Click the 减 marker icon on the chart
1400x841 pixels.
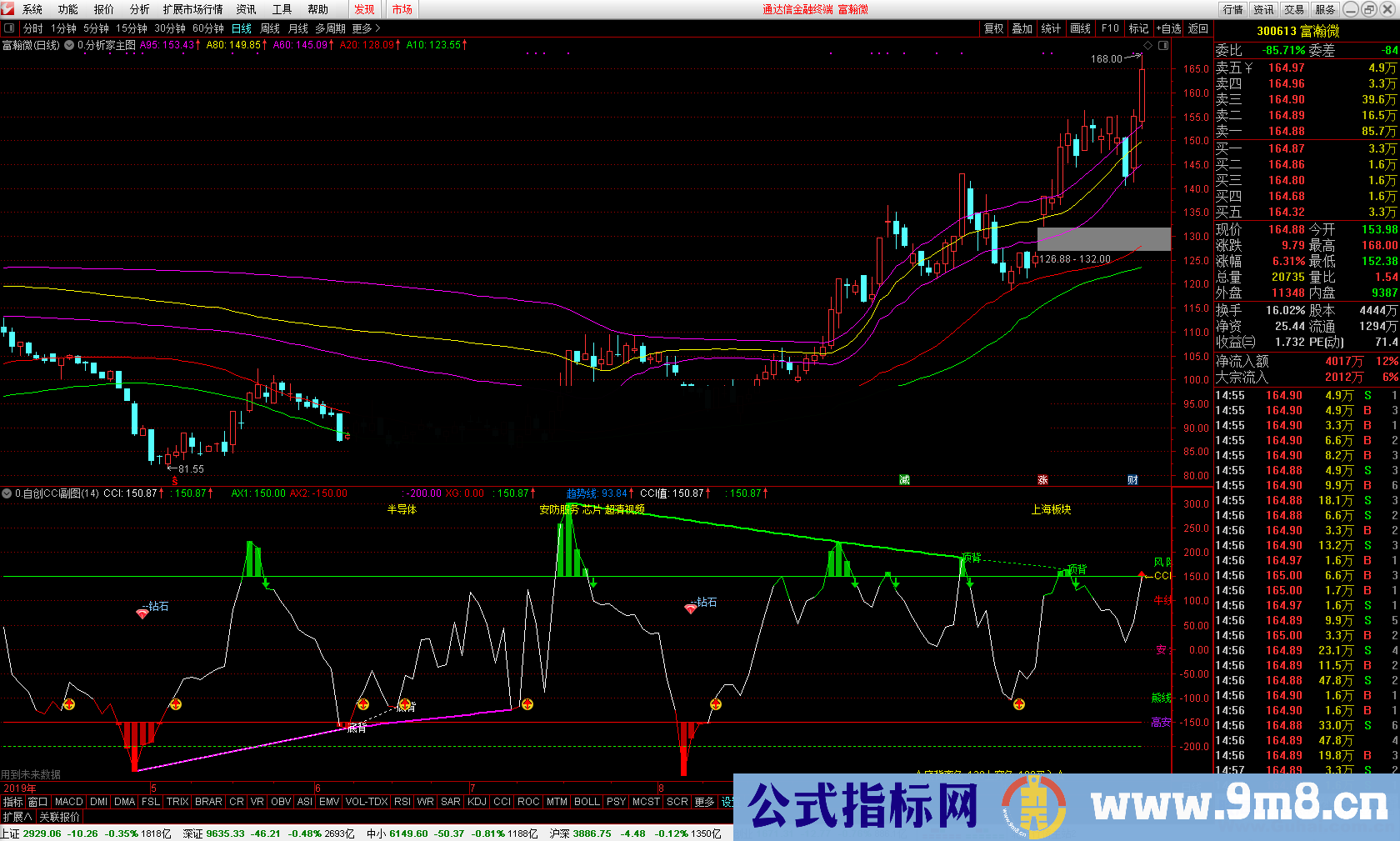(x=904, y=480)
